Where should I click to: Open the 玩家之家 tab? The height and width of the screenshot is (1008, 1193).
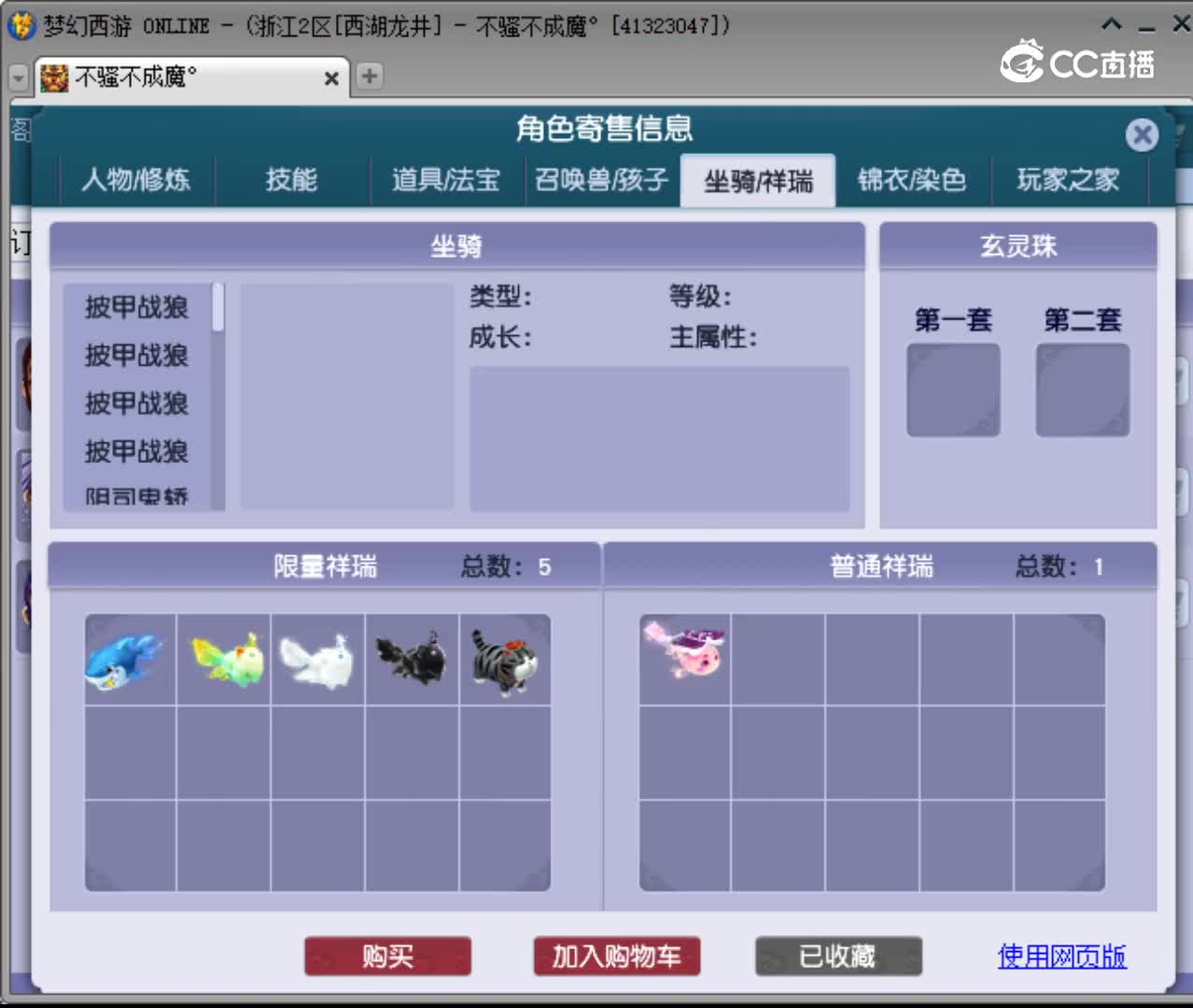[x=1068, y=179]
